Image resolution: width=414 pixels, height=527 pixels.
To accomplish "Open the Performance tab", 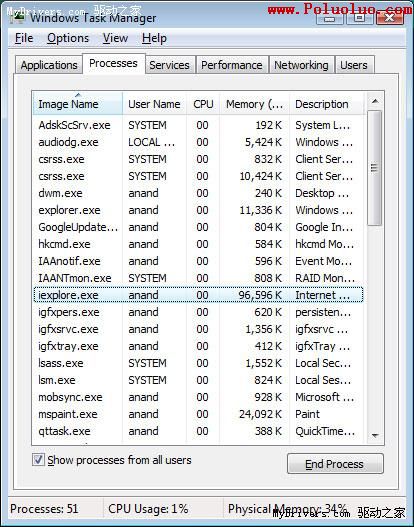I will tap(232, 65).
